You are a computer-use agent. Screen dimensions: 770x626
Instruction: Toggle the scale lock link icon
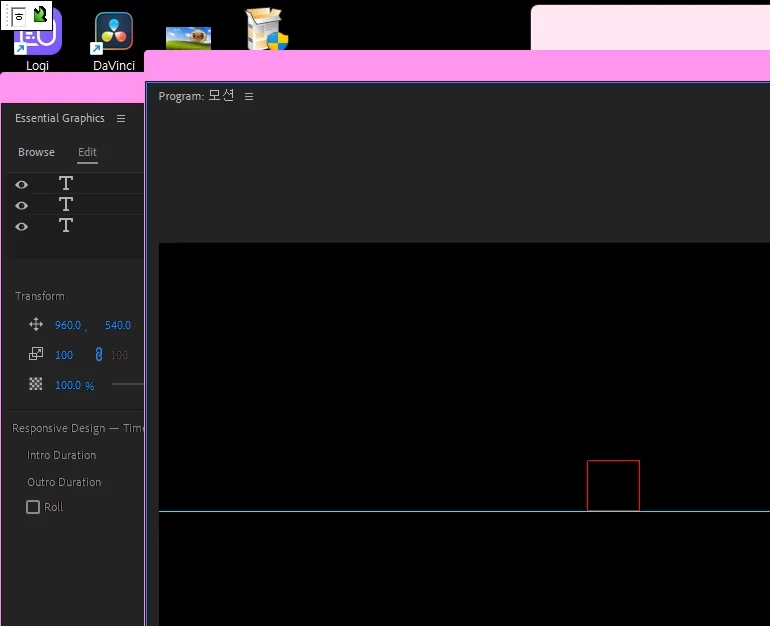99,354
